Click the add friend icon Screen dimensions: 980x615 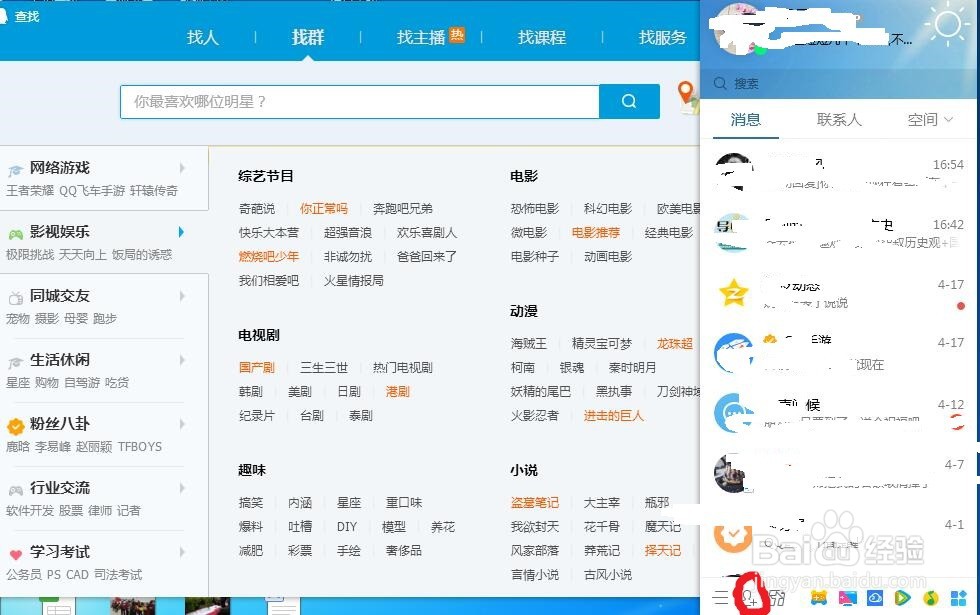coord(749,598)
